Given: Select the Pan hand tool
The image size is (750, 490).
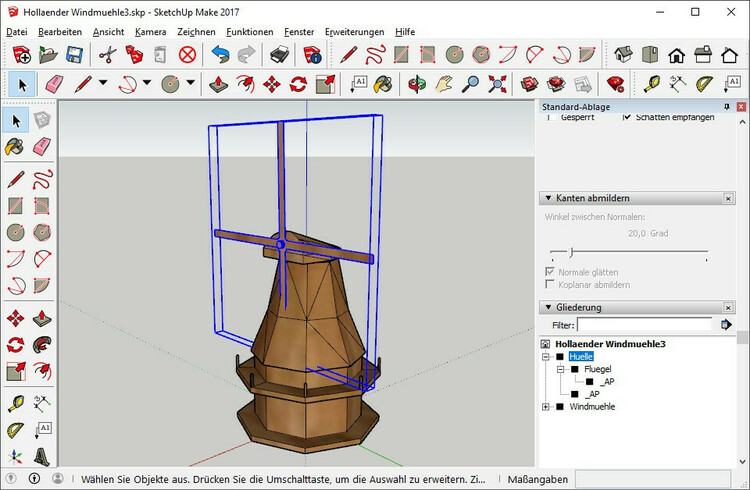Looking at the screenshot, I should click(445, 84).
